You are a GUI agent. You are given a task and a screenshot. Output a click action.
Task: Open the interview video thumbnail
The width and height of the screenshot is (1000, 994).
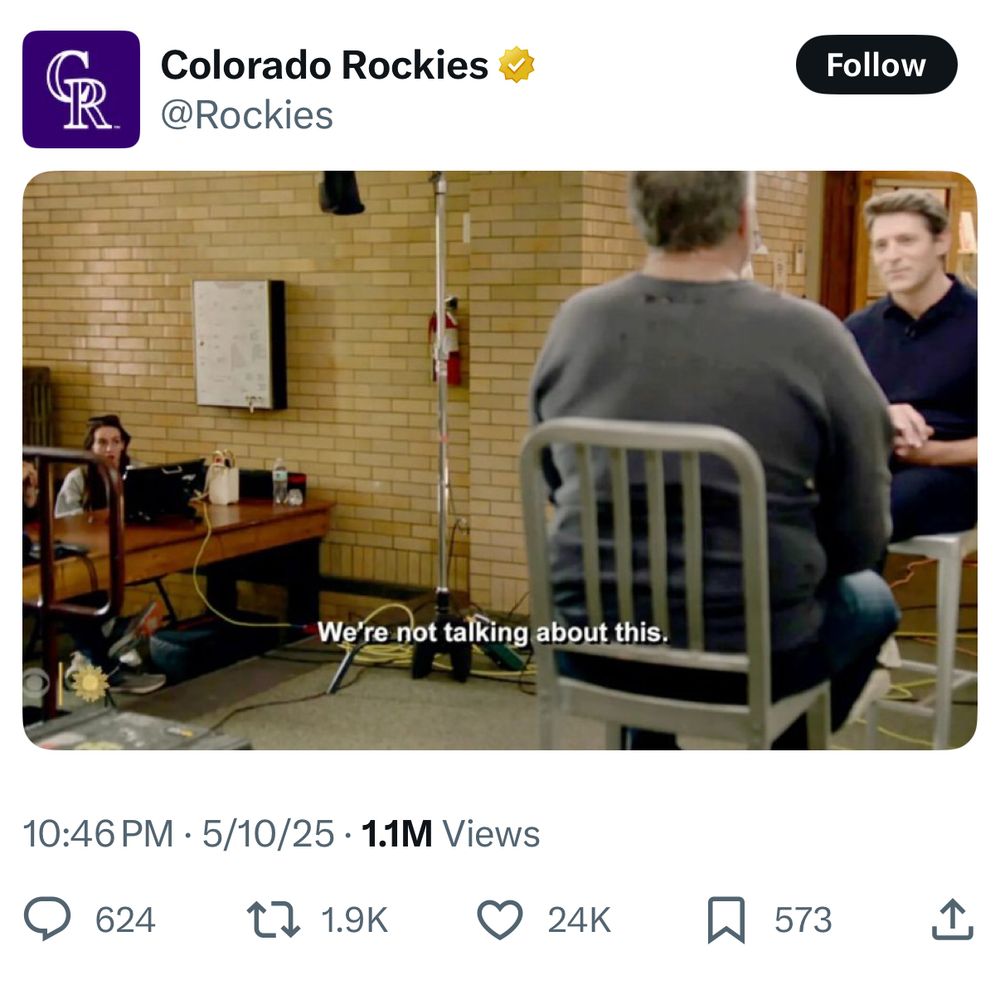(499, 460)
